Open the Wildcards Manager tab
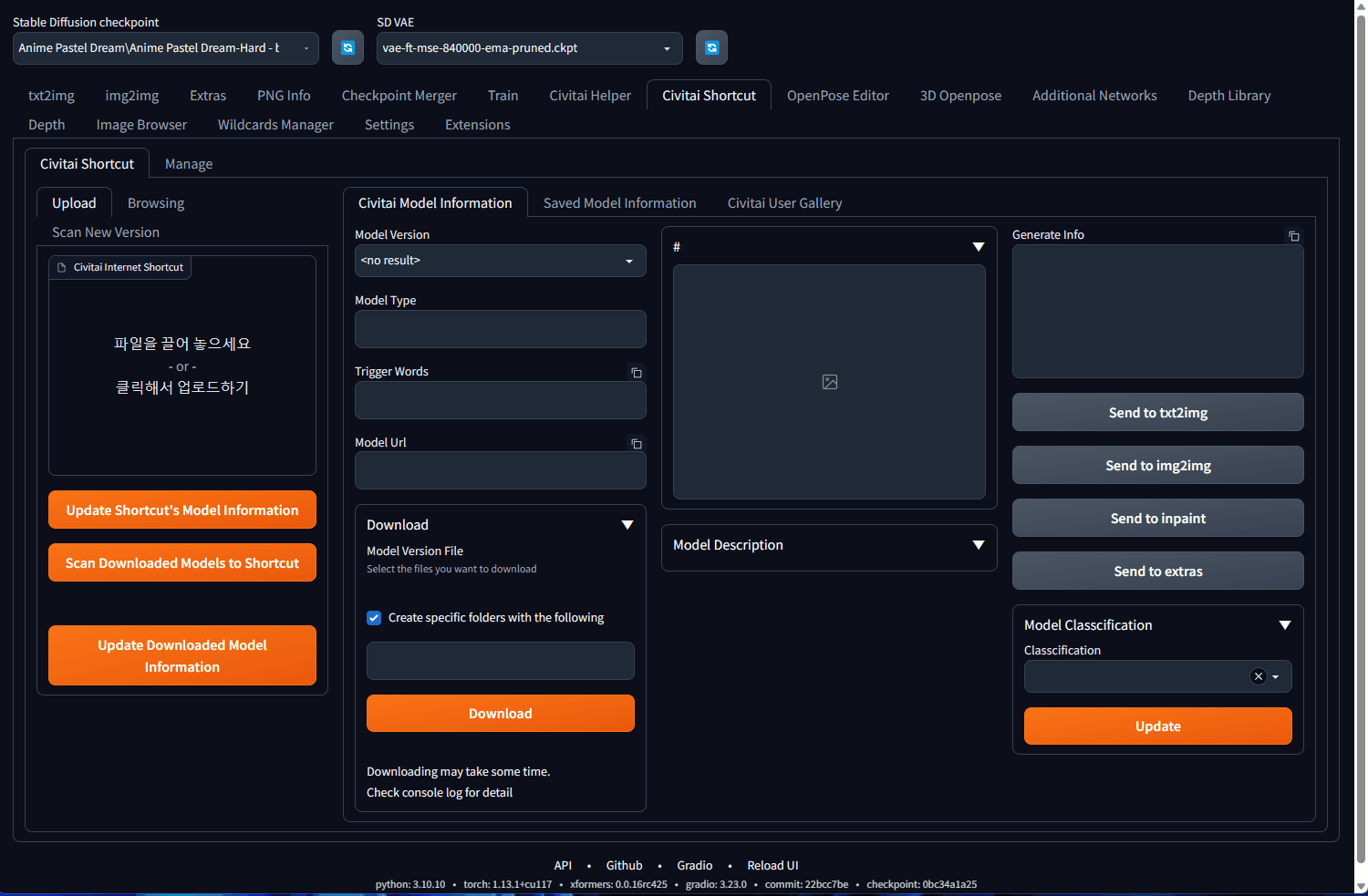1368x896 pixels. (275, 125)
